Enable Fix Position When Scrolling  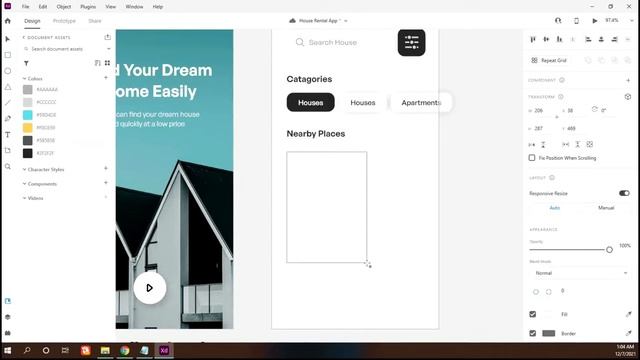pyautogui.click(x=532, y=158)
